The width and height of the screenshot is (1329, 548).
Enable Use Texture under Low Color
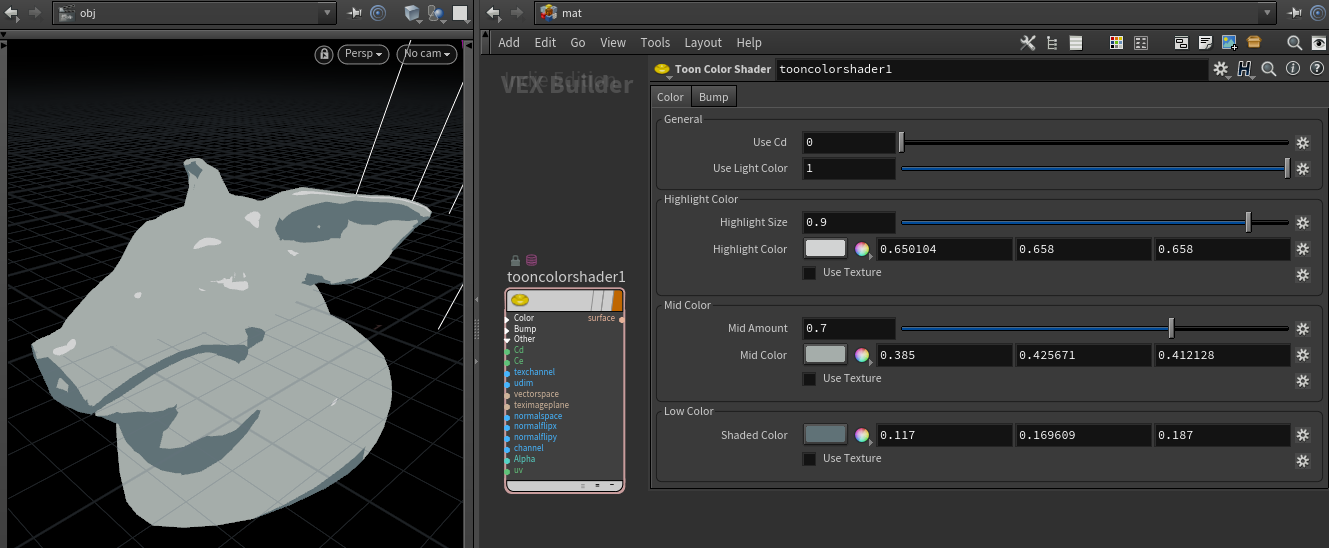click(x=810, y=459)
